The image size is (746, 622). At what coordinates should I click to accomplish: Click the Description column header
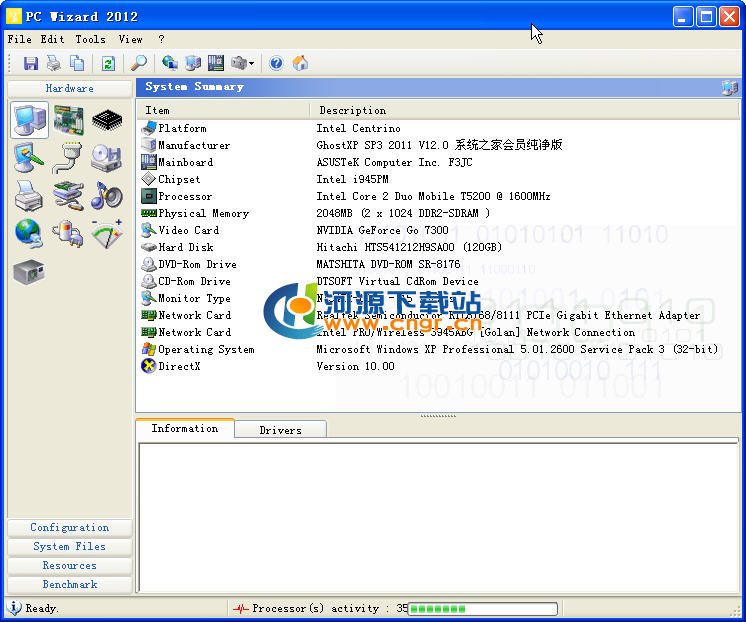(x=353, y=110)
